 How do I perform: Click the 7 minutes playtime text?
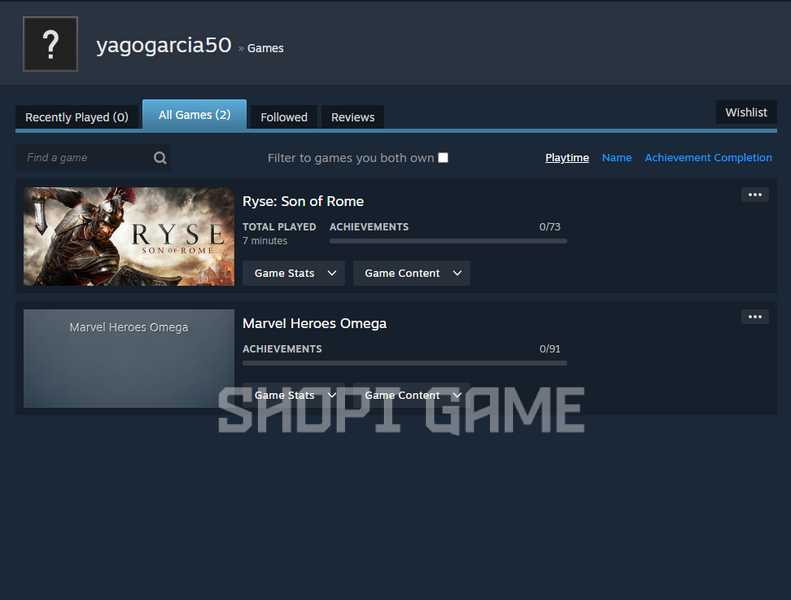click(265, 241)
